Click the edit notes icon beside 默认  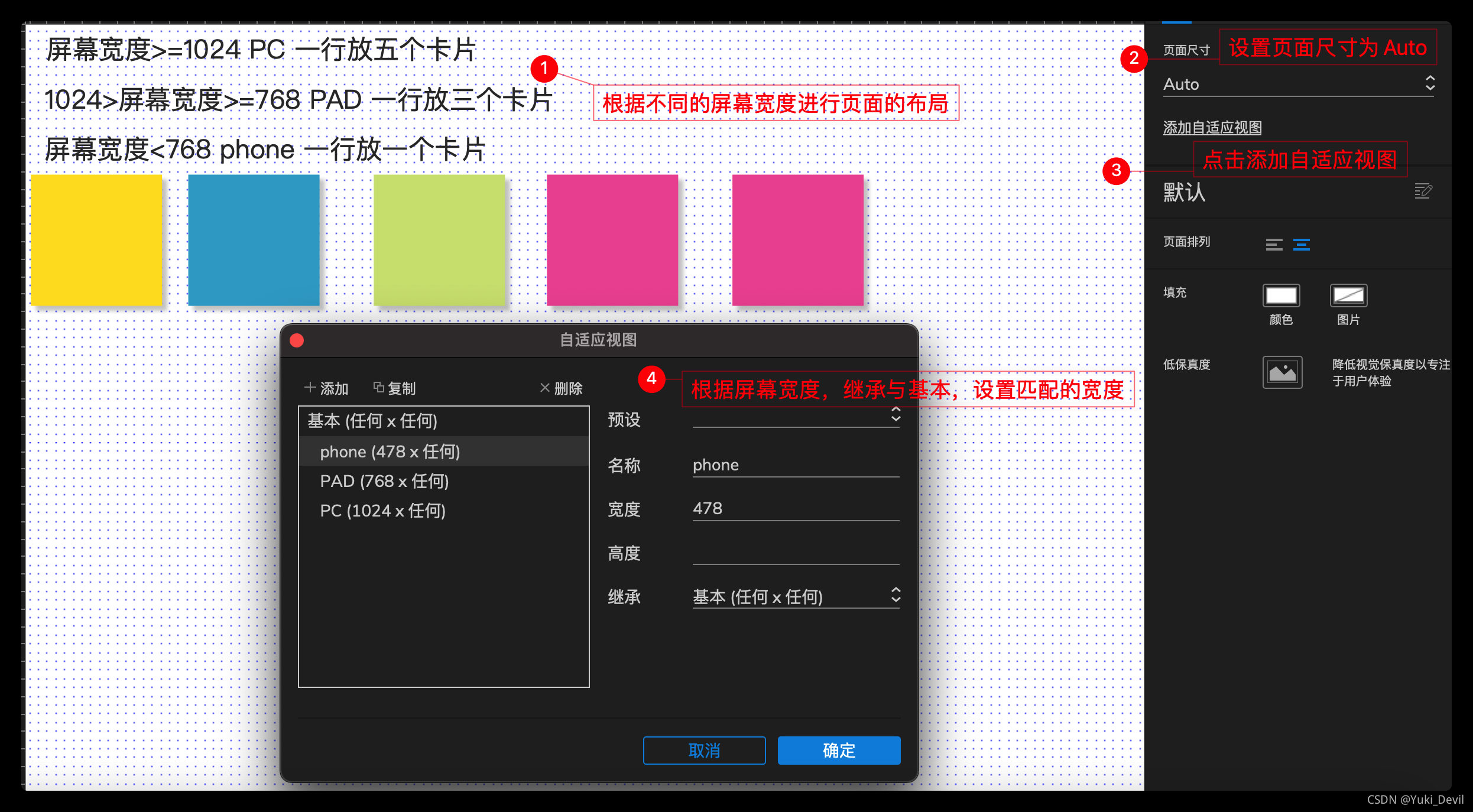[1423, 191]
